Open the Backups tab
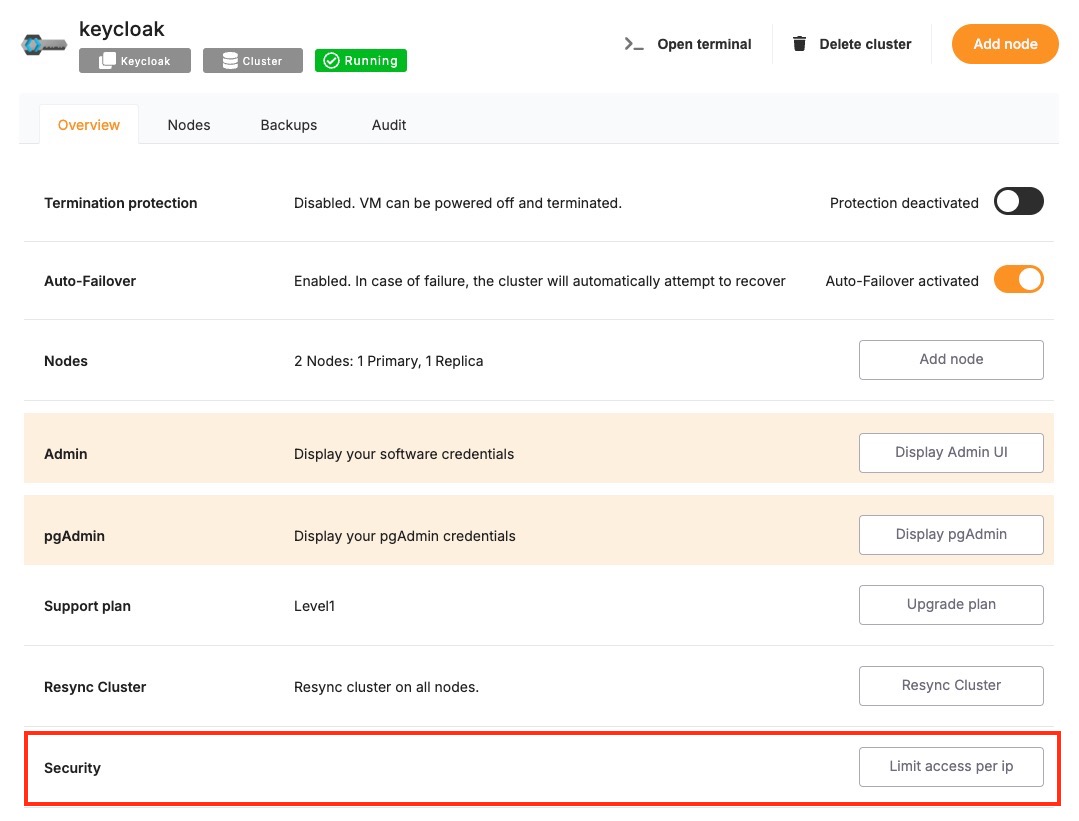Viewport: 1079px width, 821px height. [289, 125]
